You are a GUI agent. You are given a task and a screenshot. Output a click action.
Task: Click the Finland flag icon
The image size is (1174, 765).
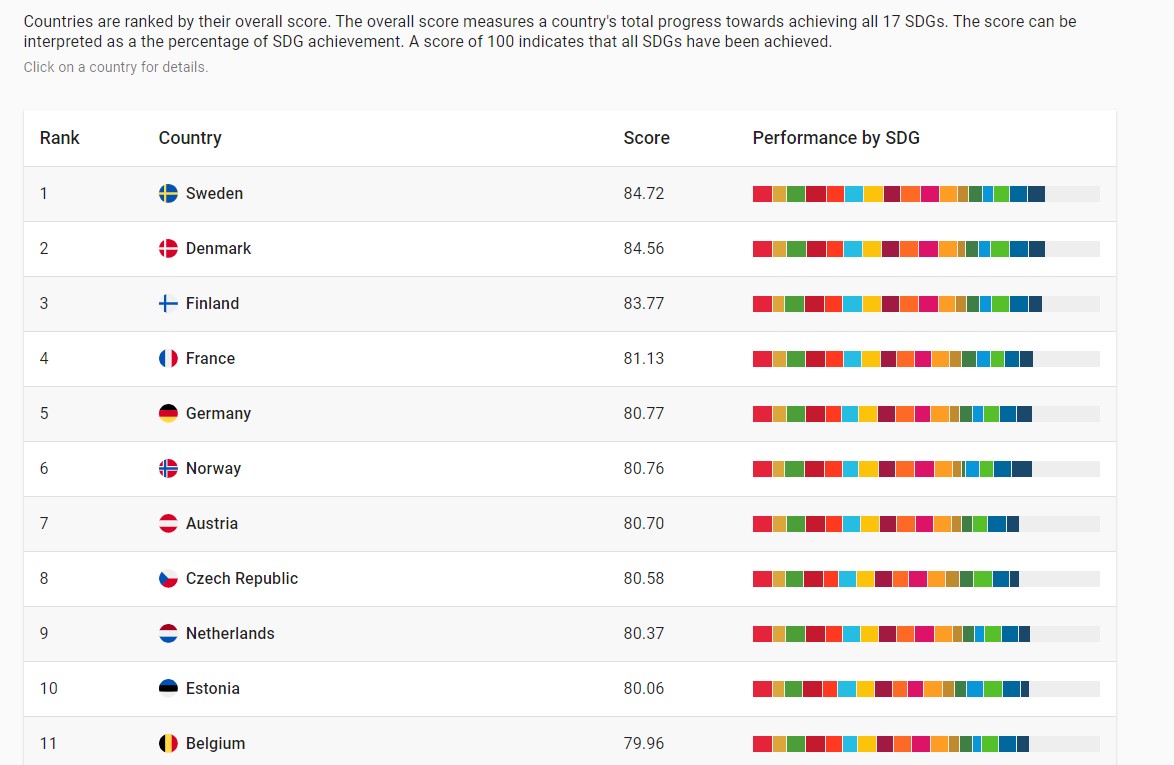(168, 303)
